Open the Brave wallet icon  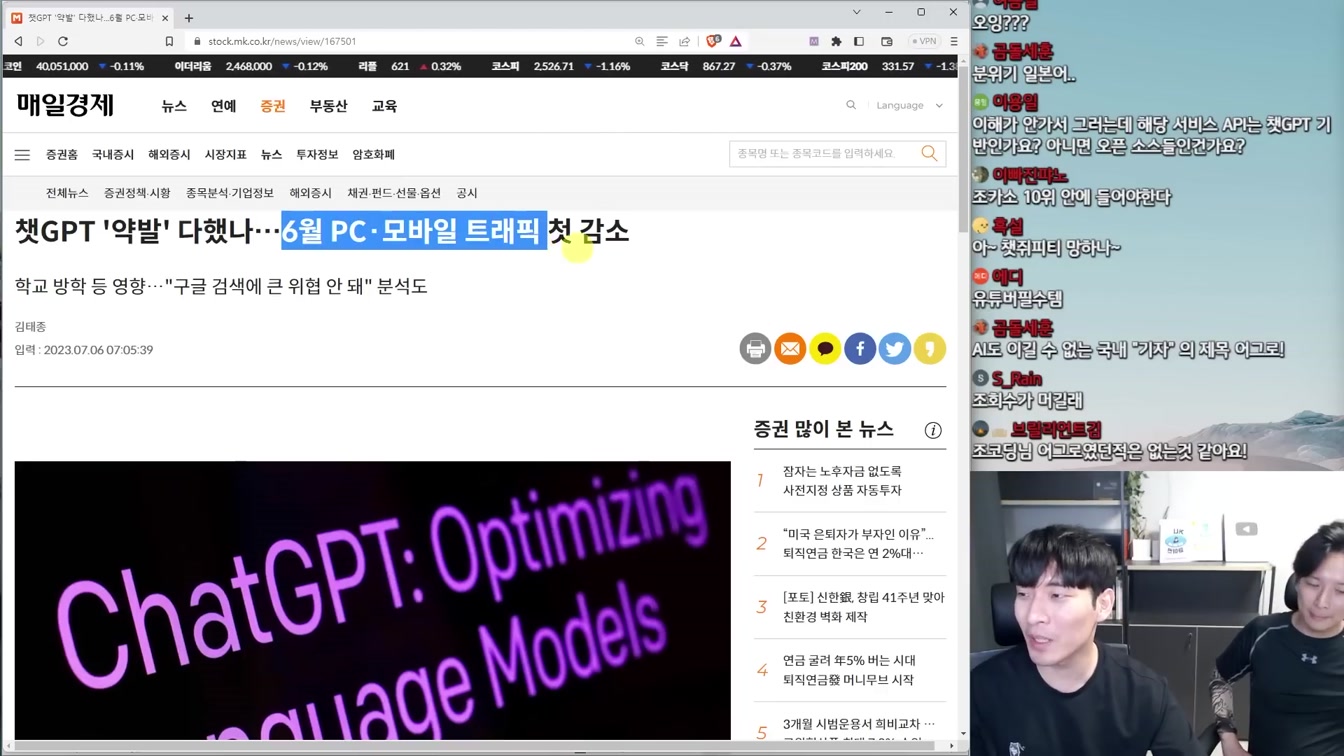coord(887,41)
